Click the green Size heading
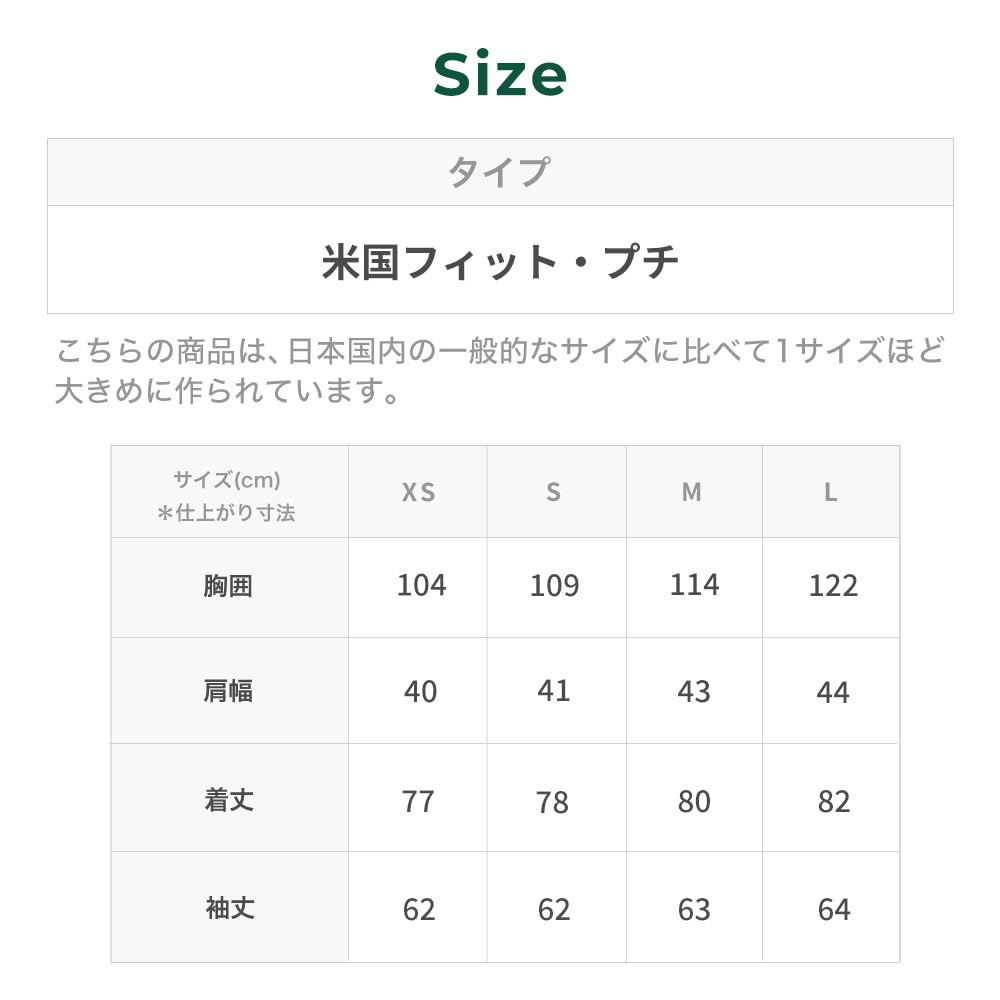1000x1000 pixels. pos(500,75)
